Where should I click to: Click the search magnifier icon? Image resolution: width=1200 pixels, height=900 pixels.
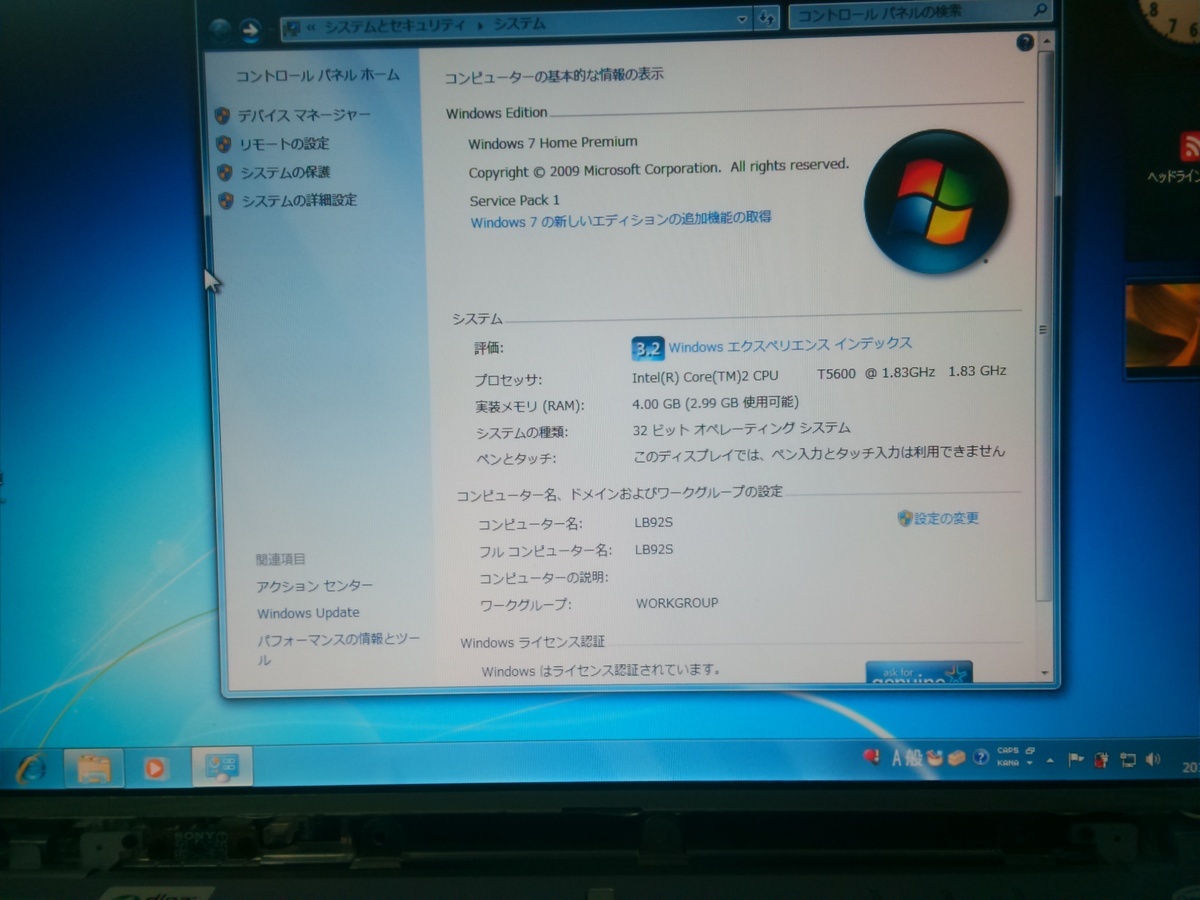pyautogui.click(x=1041, y=12)
